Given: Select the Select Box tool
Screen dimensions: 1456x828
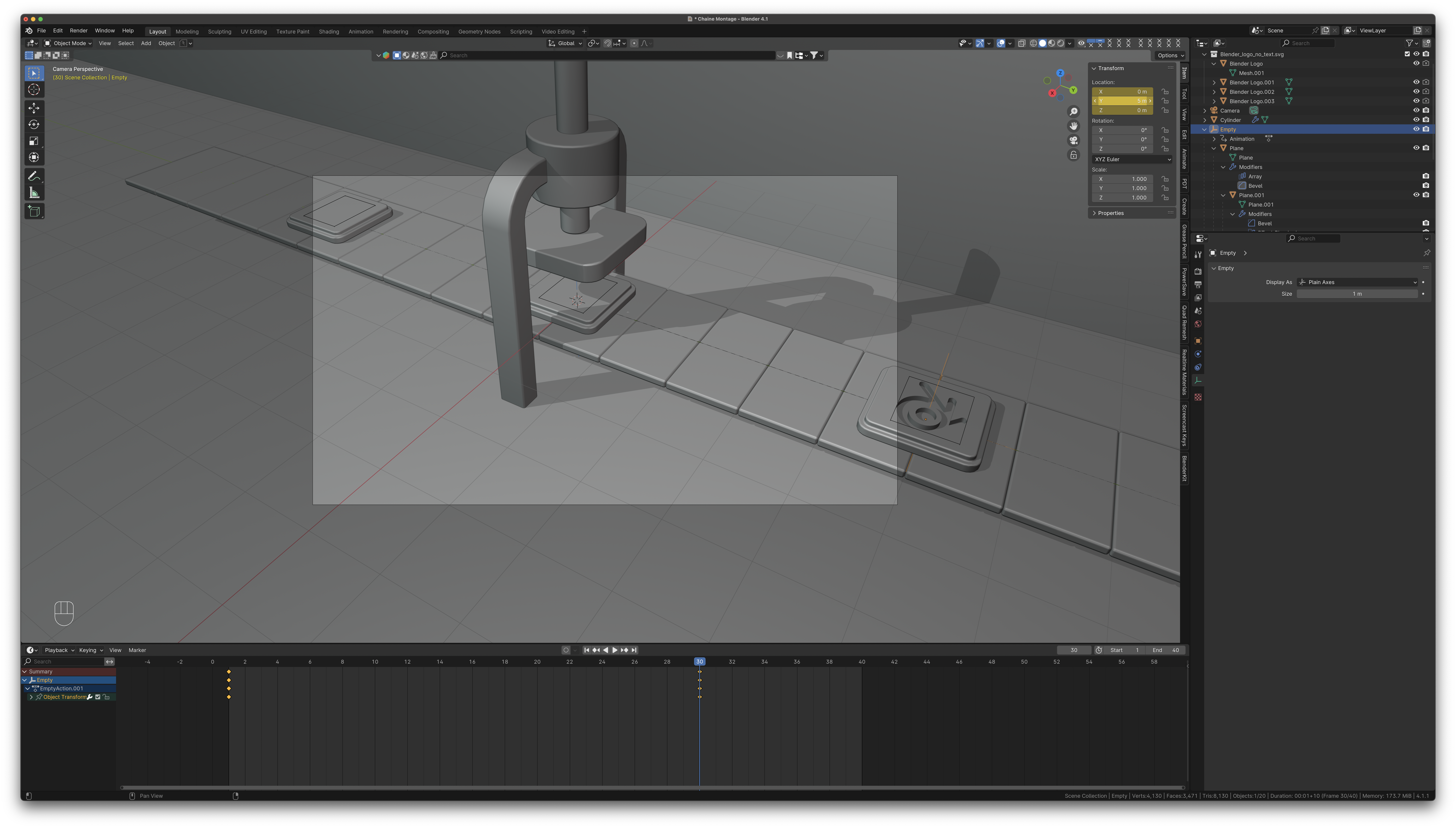Looking at the screenshot, I should [34, 73].
